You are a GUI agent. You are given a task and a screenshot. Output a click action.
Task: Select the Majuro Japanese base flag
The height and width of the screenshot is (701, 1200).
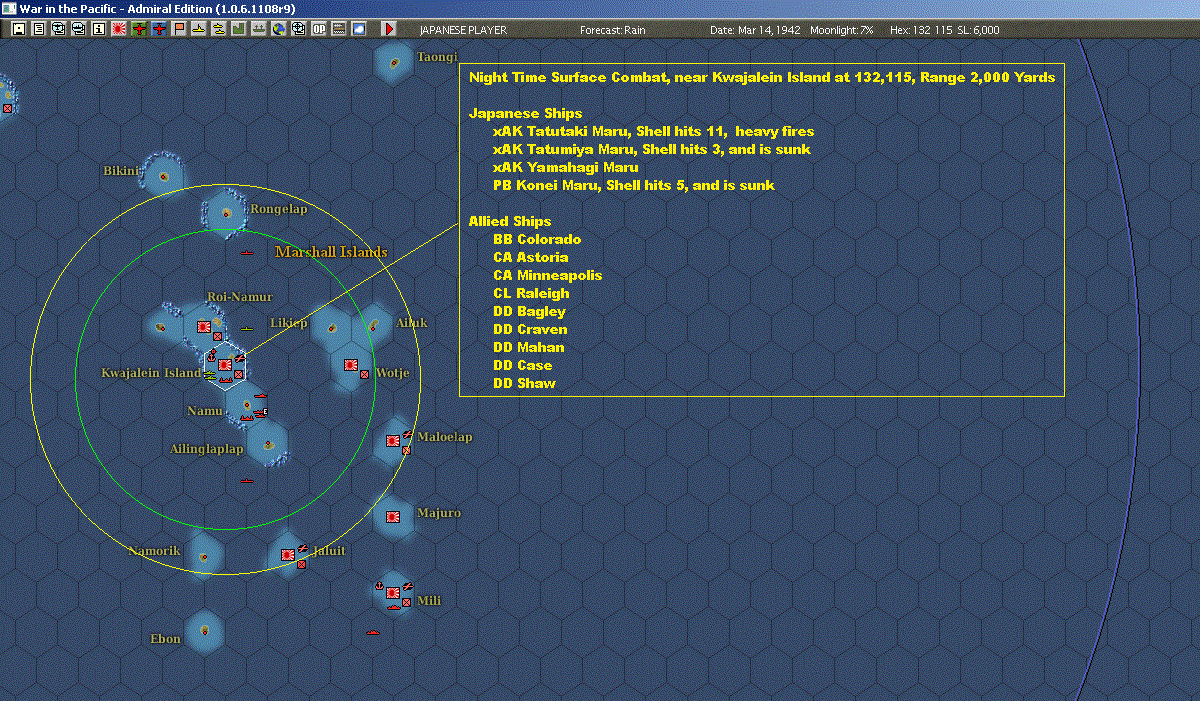coord(392,516)
